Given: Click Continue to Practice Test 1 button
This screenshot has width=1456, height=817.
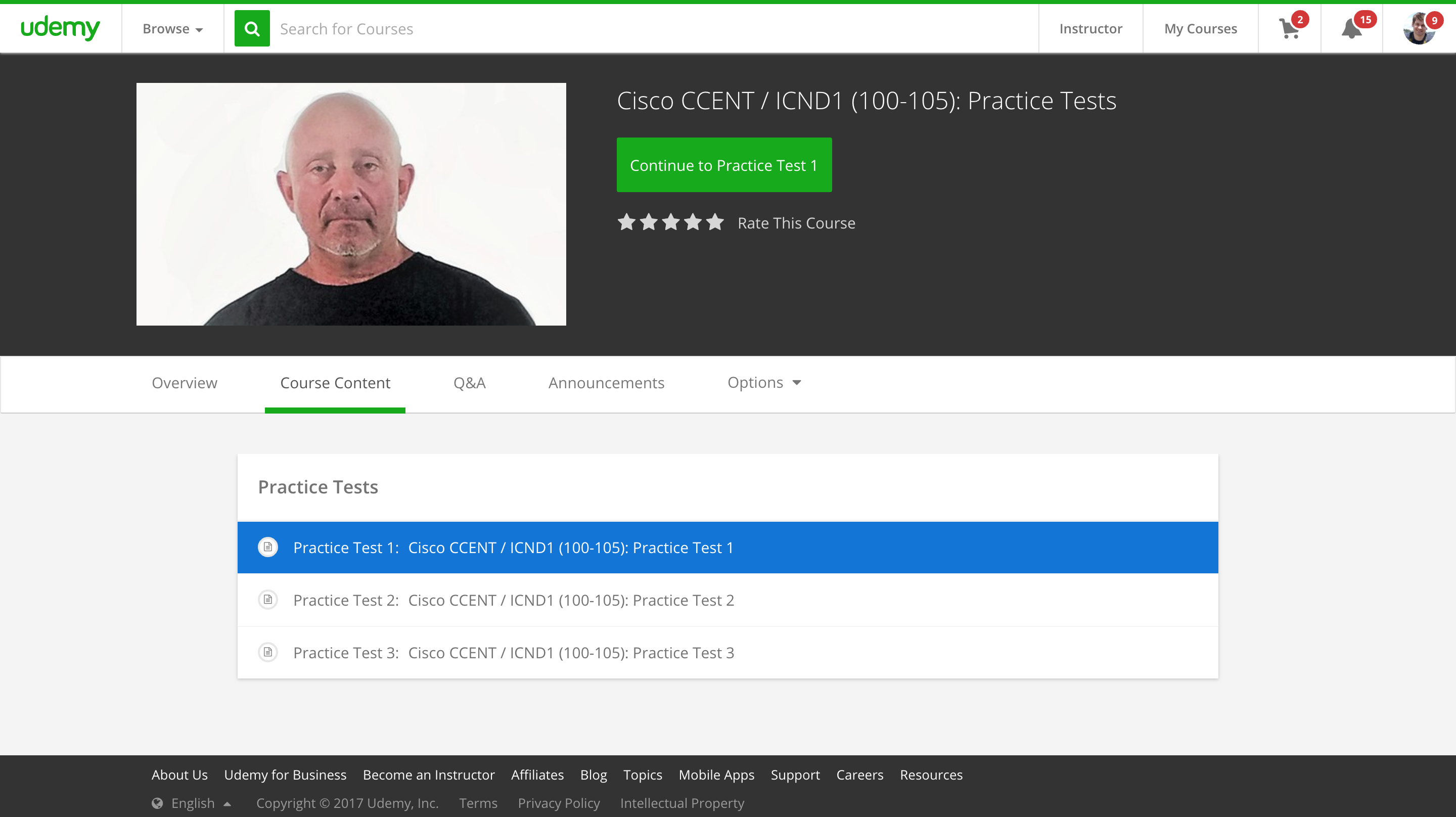Looking at the screenshot, I should point(724,164).
